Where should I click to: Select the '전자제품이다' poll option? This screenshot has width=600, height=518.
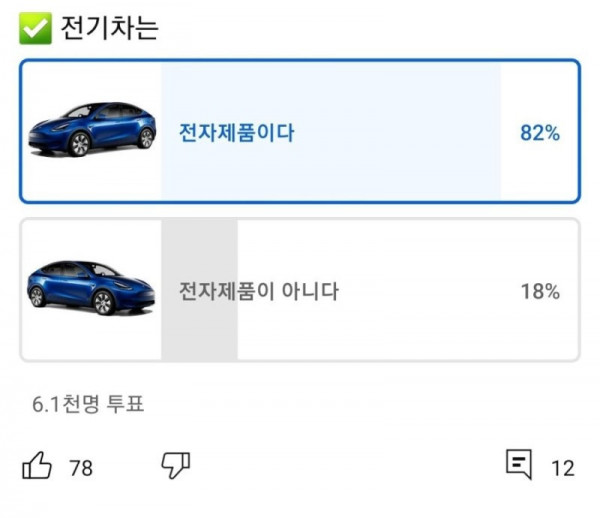tap(236, 132)
